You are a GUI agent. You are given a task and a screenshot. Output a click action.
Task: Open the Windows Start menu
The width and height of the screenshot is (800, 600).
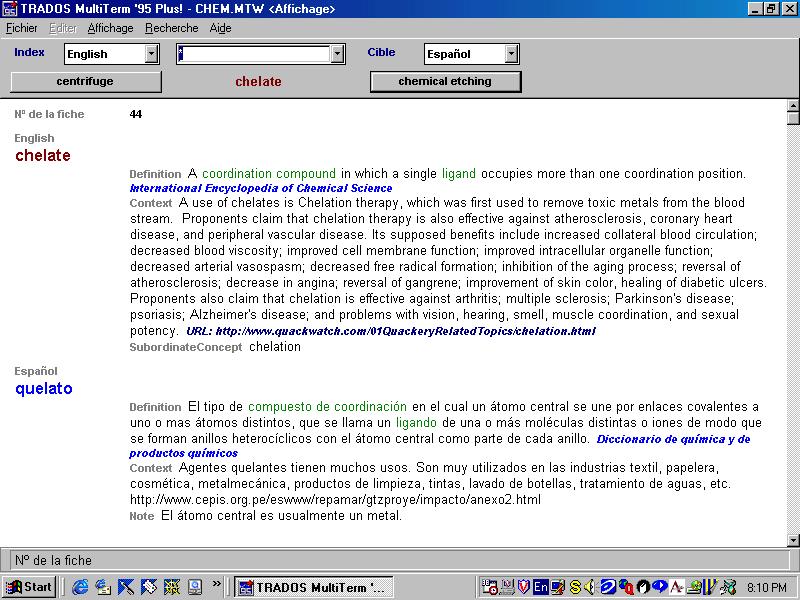point(29,587)
